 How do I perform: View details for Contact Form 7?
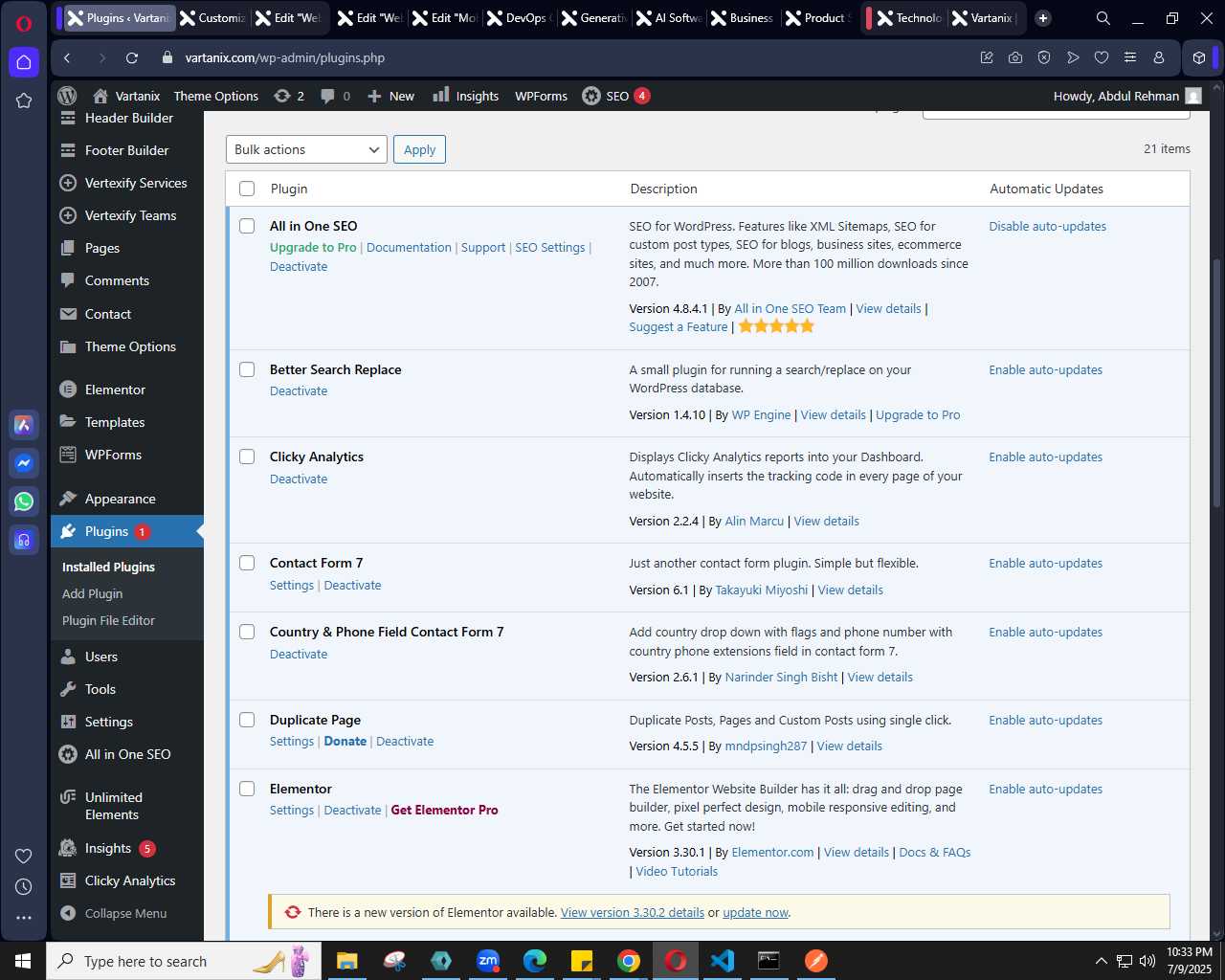pyautogui.click(x=850, y=590)
